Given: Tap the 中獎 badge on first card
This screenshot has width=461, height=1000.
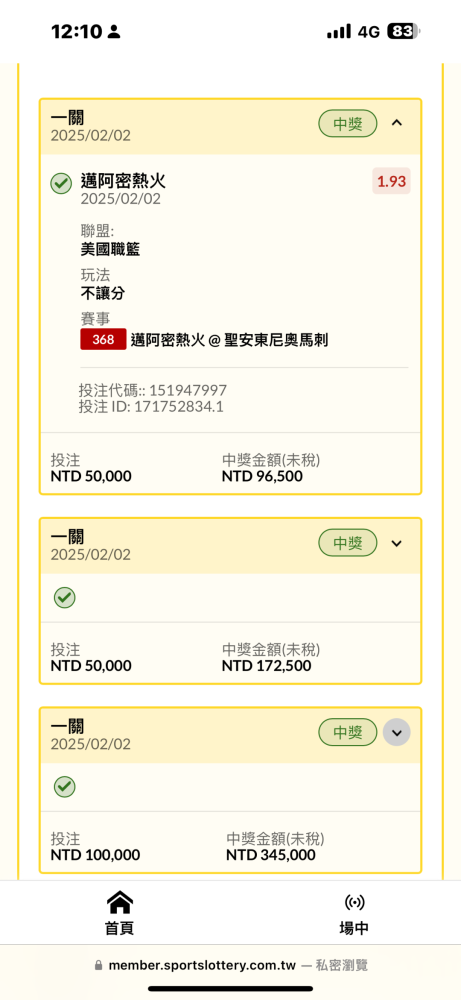Looking at the screenshot, I should tap(348, 123).
